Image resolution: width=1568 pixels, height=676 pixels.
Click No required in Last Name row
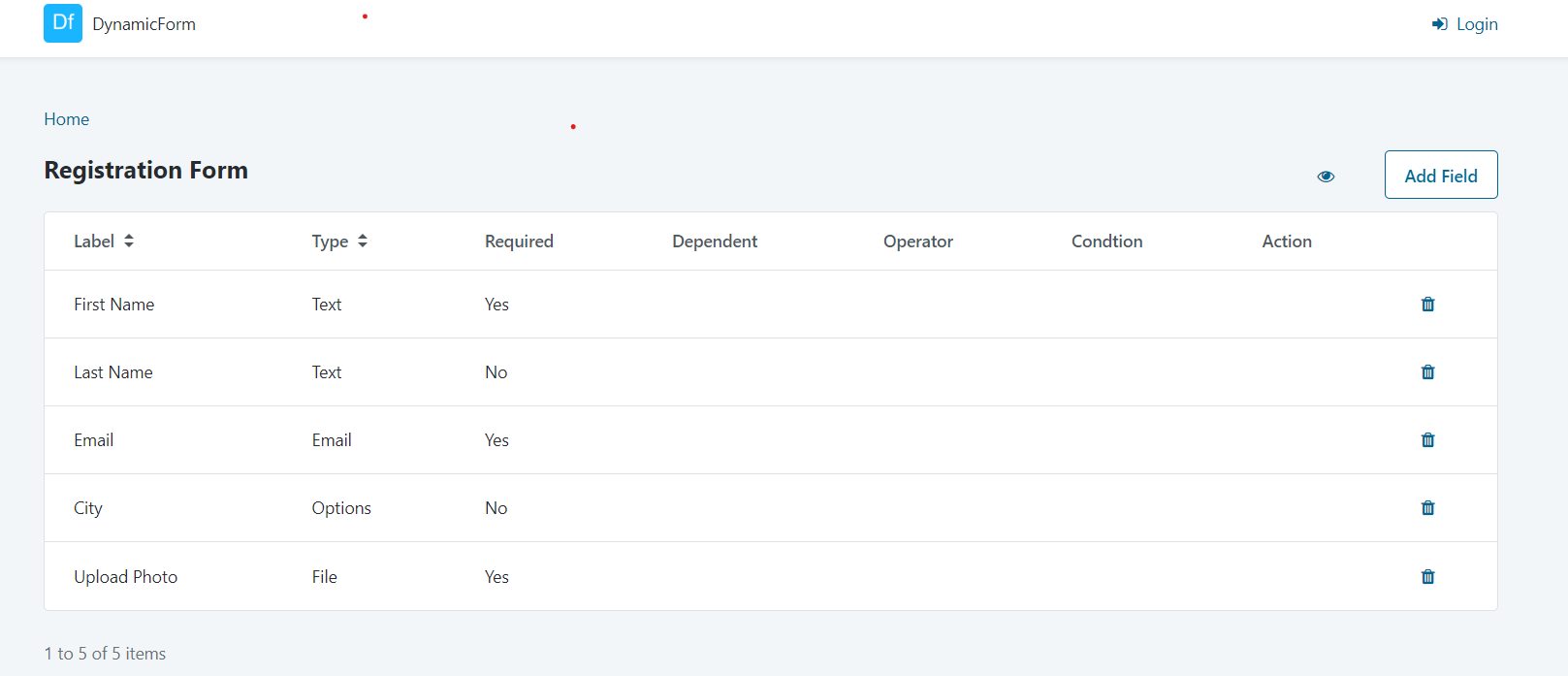pyautogui.click(x=496, y=372)
